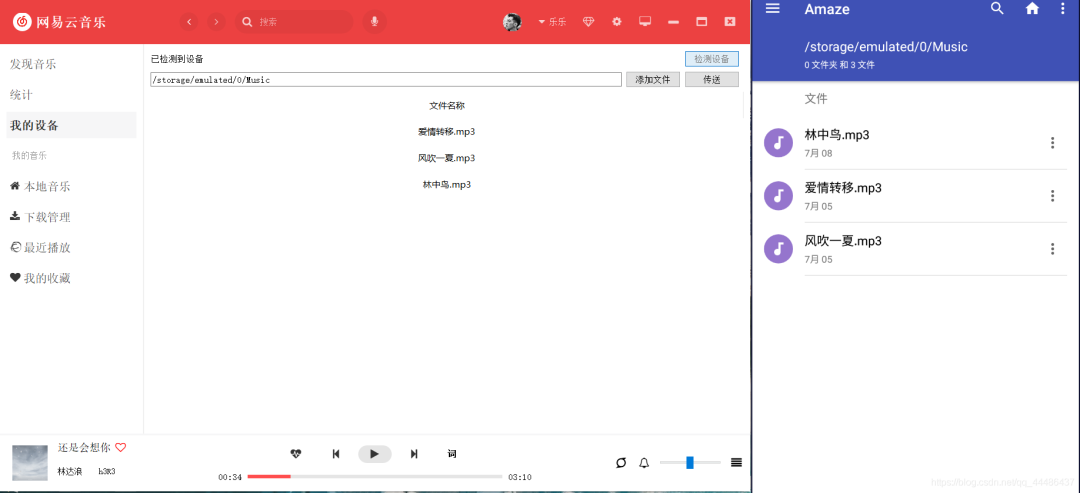
Task: Select 林中鸟.mp3 in the device file list
Action: click(447, 185)
